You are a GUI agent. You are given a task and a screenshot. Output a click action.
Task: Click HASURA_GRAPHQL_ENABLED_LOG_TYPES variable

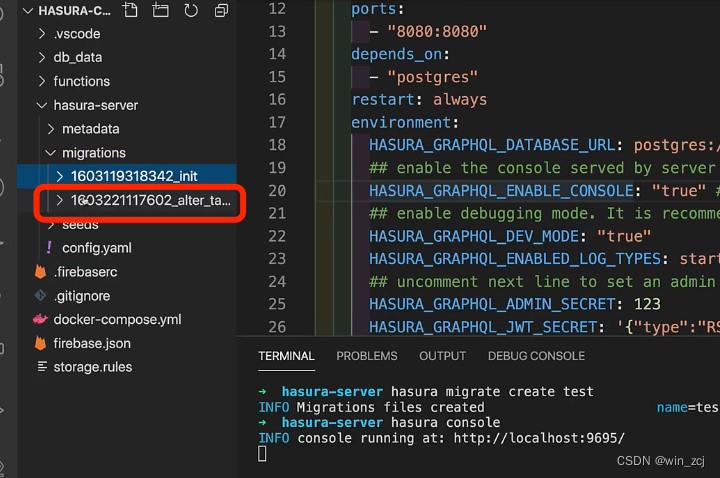click(515, 259)
